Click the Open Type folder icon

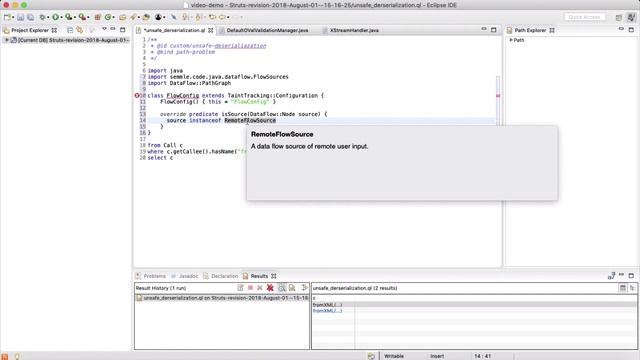(122, 17)
